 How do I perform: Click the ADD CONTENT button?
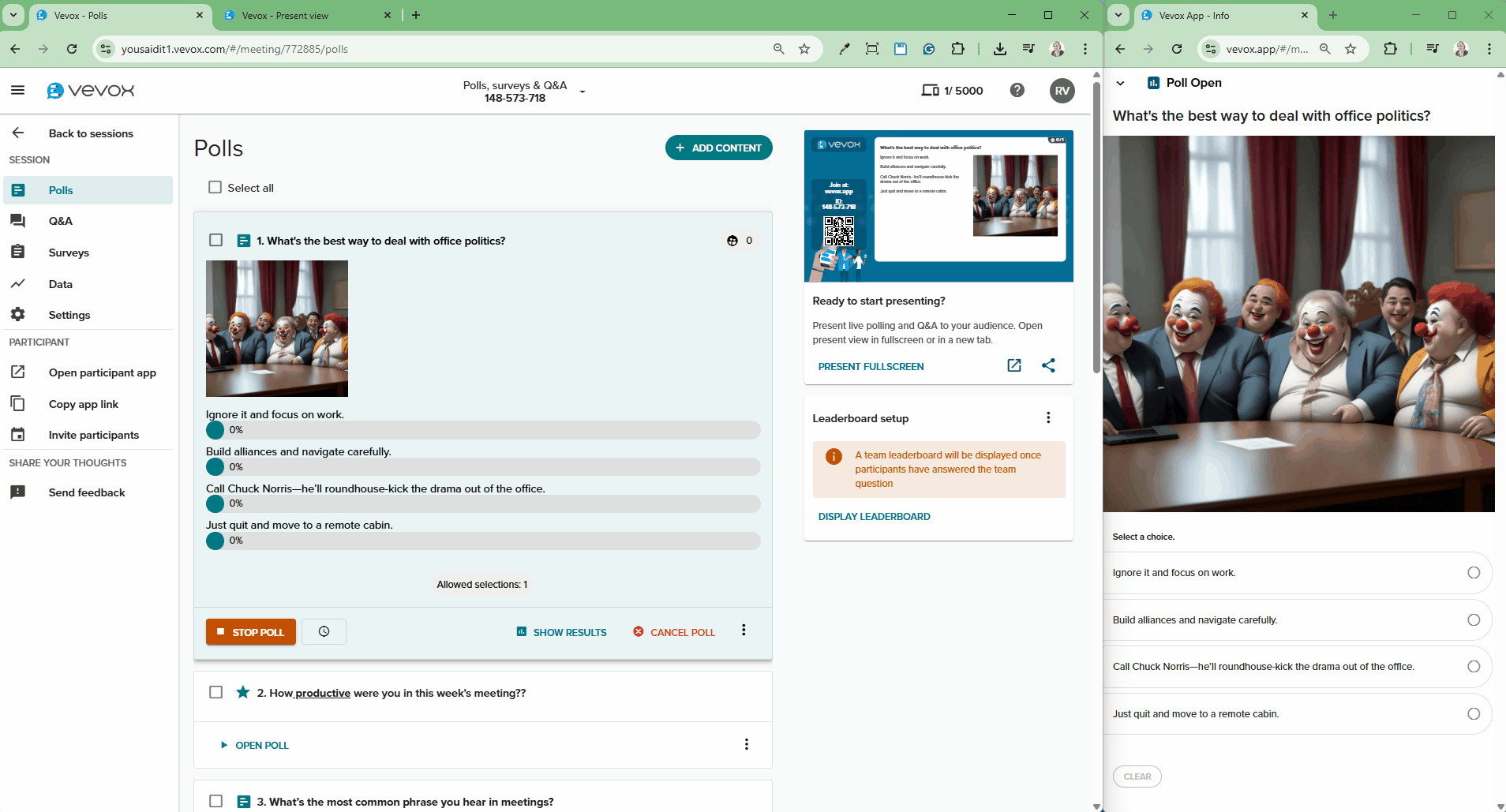(x=718, y=148)
